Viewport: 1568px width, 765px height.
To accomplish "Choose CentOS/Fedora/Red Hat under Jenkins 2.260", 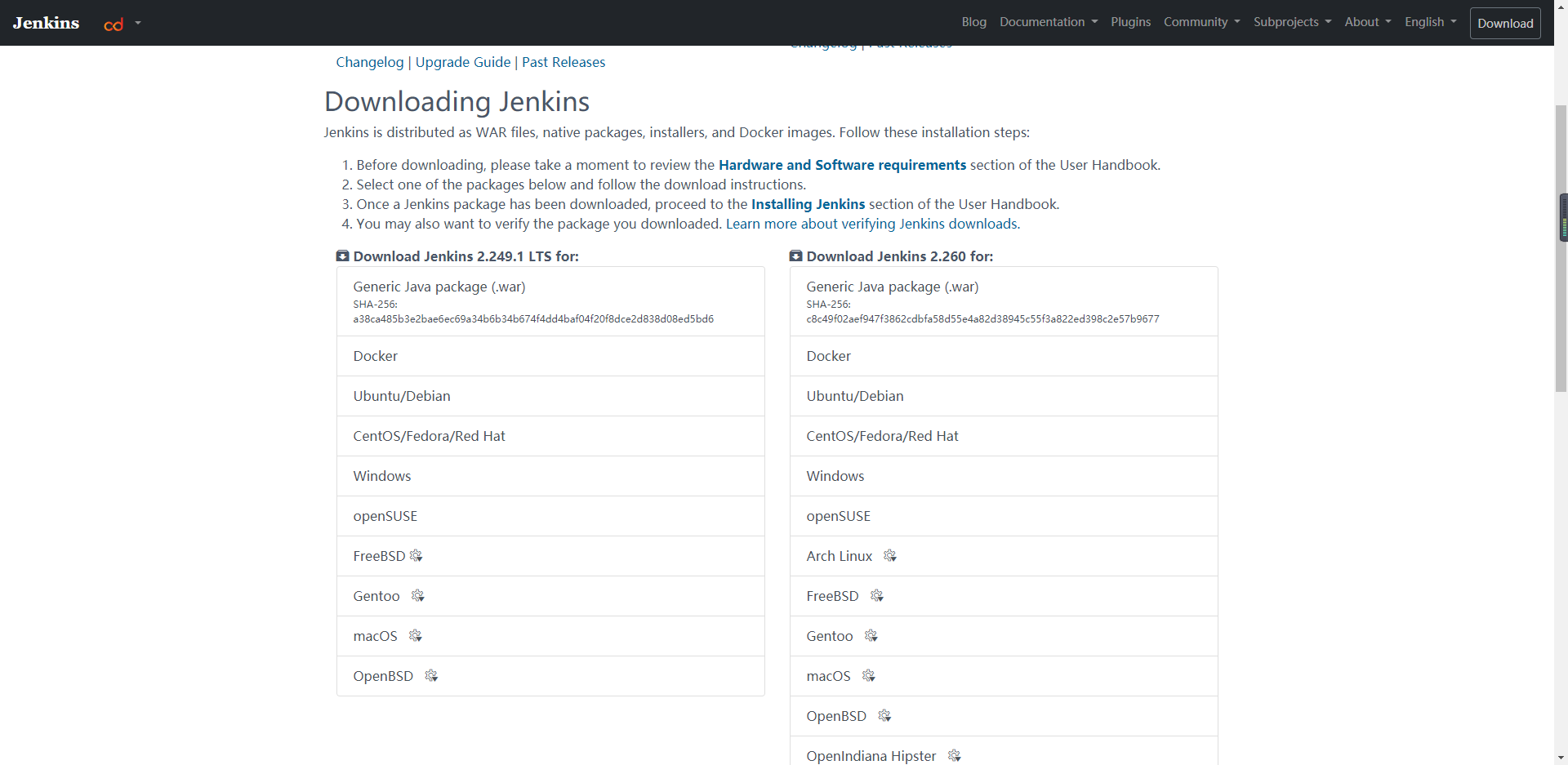I will coord(1004,436).
